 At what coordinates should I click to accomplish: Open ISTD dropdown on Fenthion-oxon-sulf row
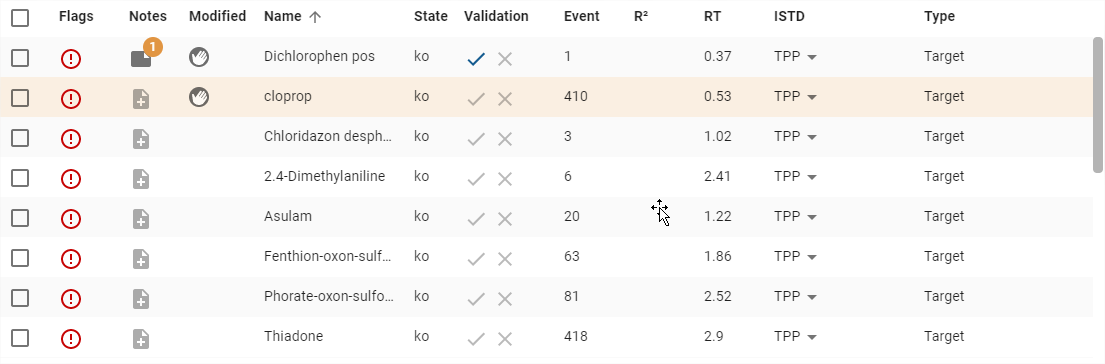point(795,256)
